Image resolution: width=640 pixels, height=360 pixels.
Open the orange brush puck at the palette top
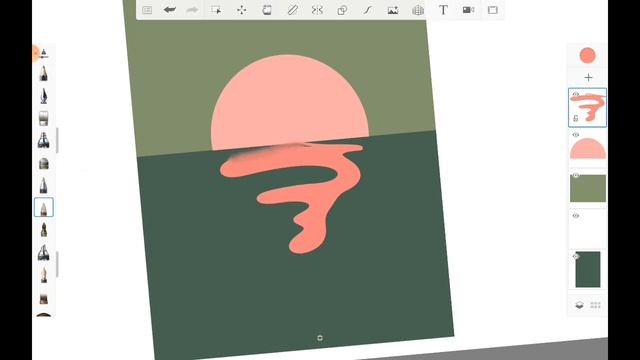(x=35, y=53)
